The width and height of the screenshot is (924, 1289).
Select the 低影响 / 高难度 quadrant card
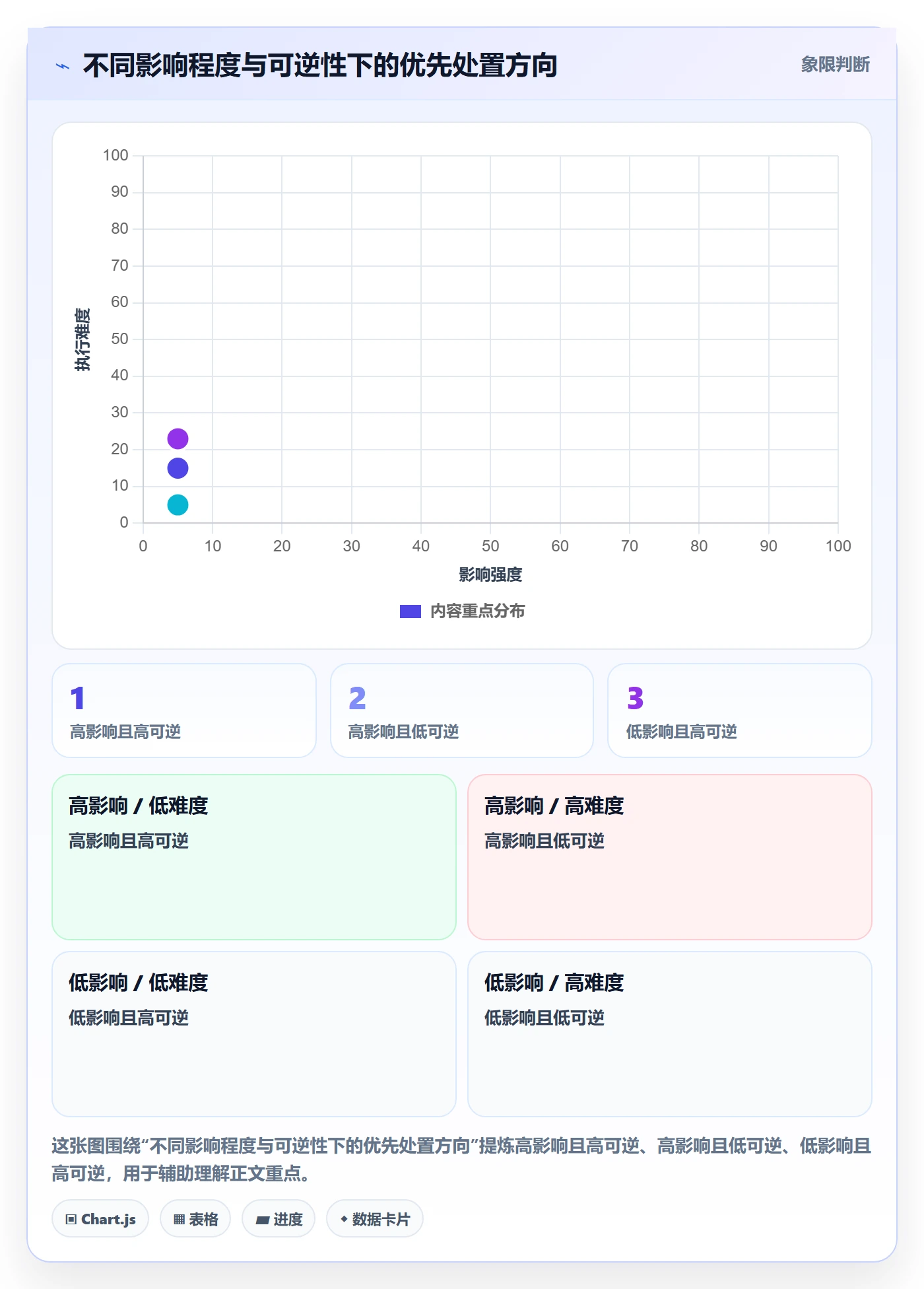coord(670,1034)
